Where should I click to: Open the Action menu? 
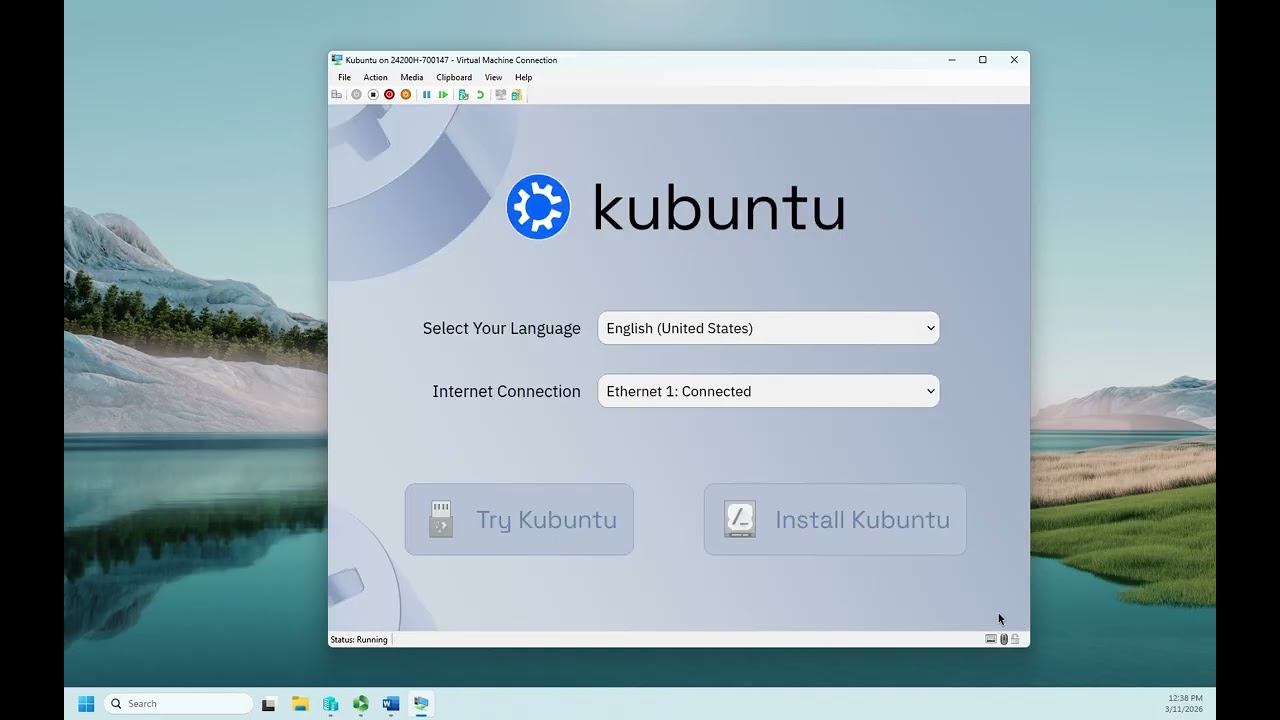[x=375, y=77]
